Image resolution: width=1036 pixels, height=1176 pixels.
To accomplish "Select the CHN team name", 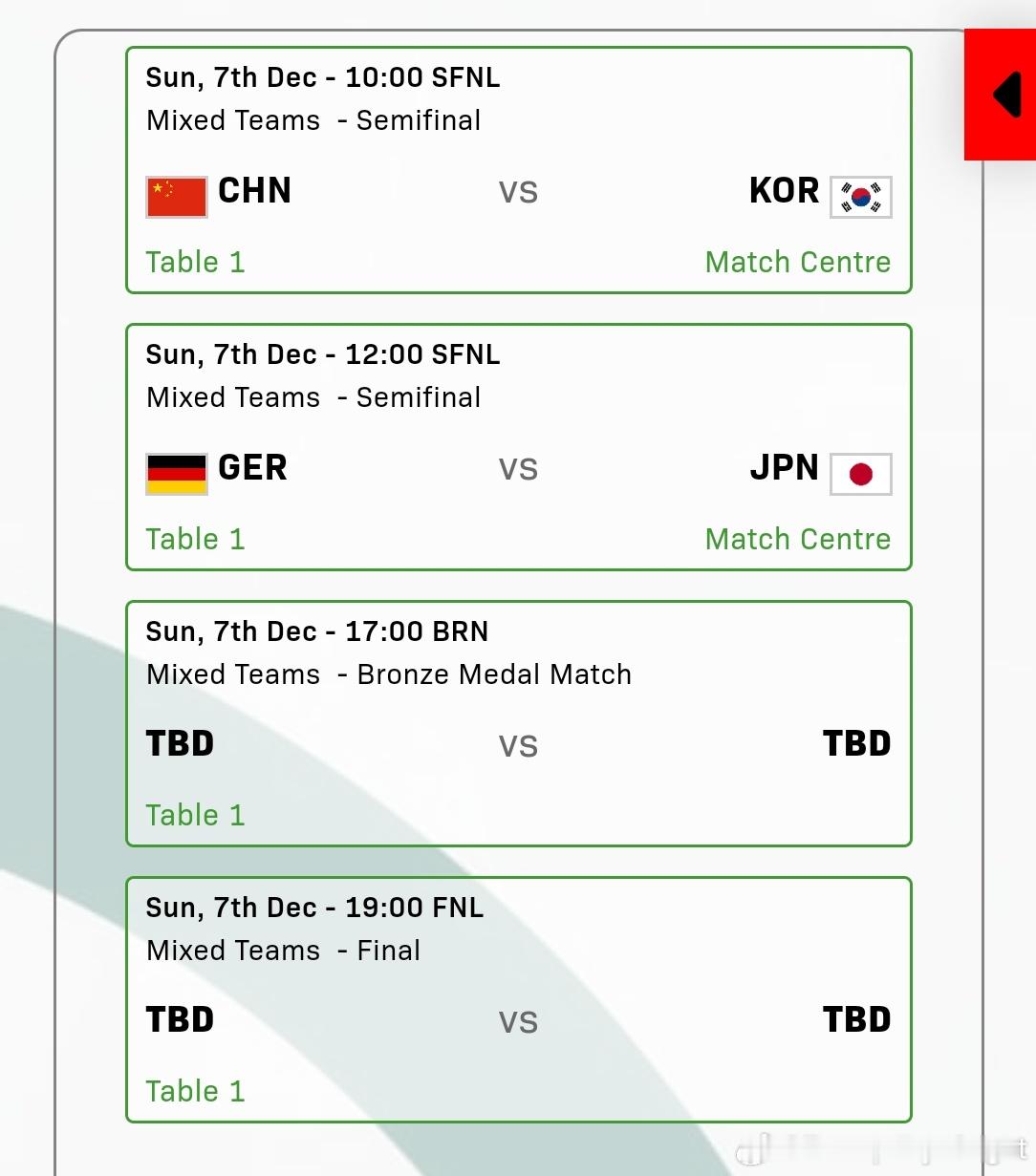I will [254, 190].
